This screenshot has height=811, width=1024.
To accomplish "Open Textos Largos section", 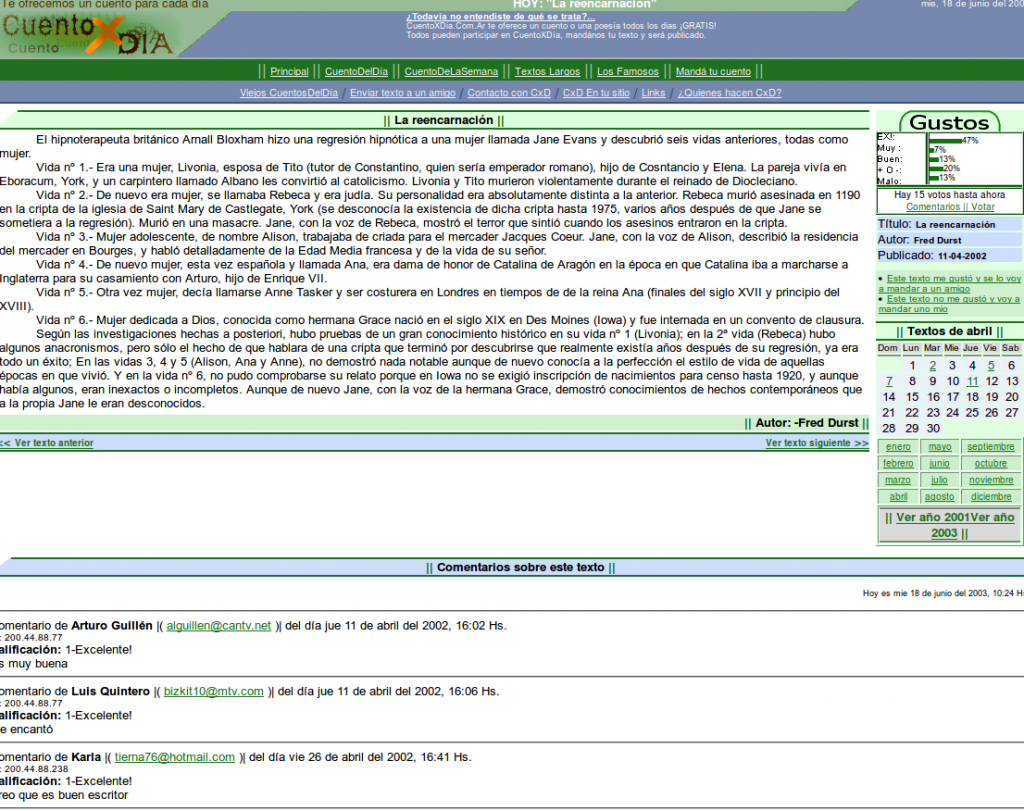I will point(547,71).
